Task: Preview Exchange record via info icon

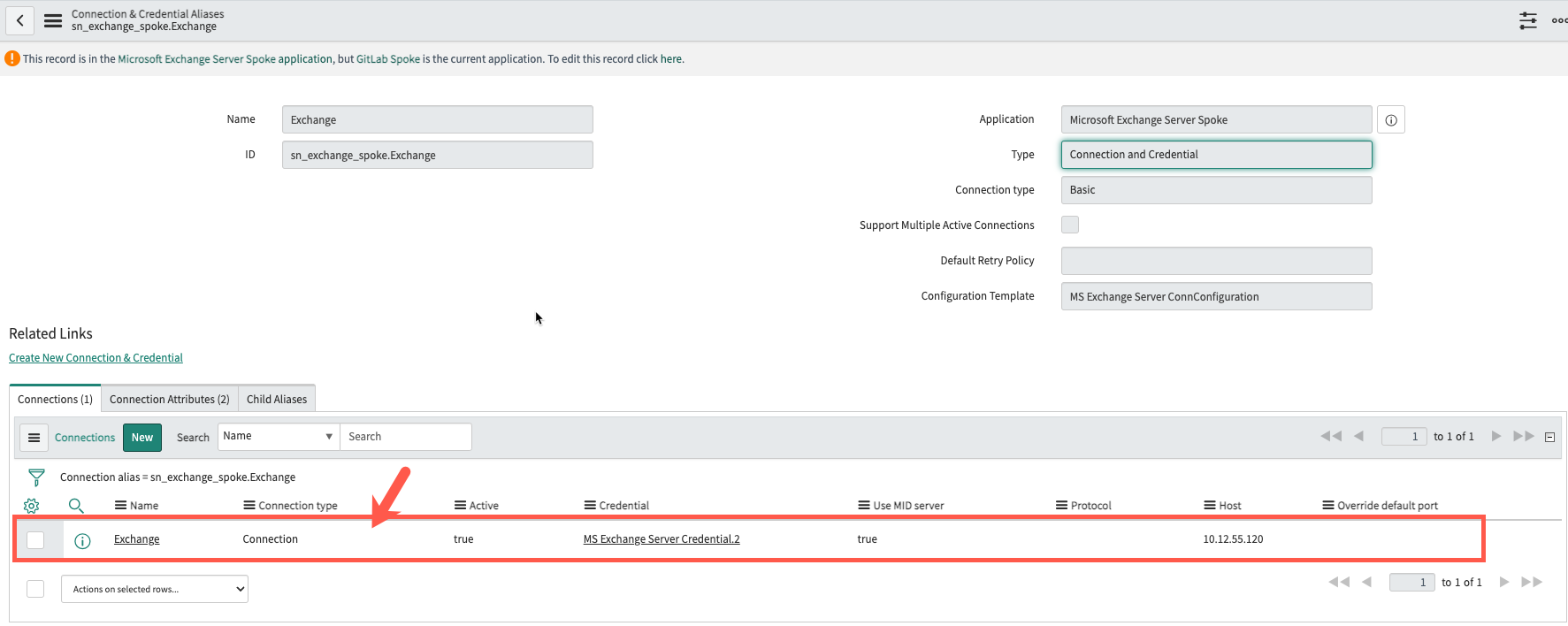Action: [82, 540]
